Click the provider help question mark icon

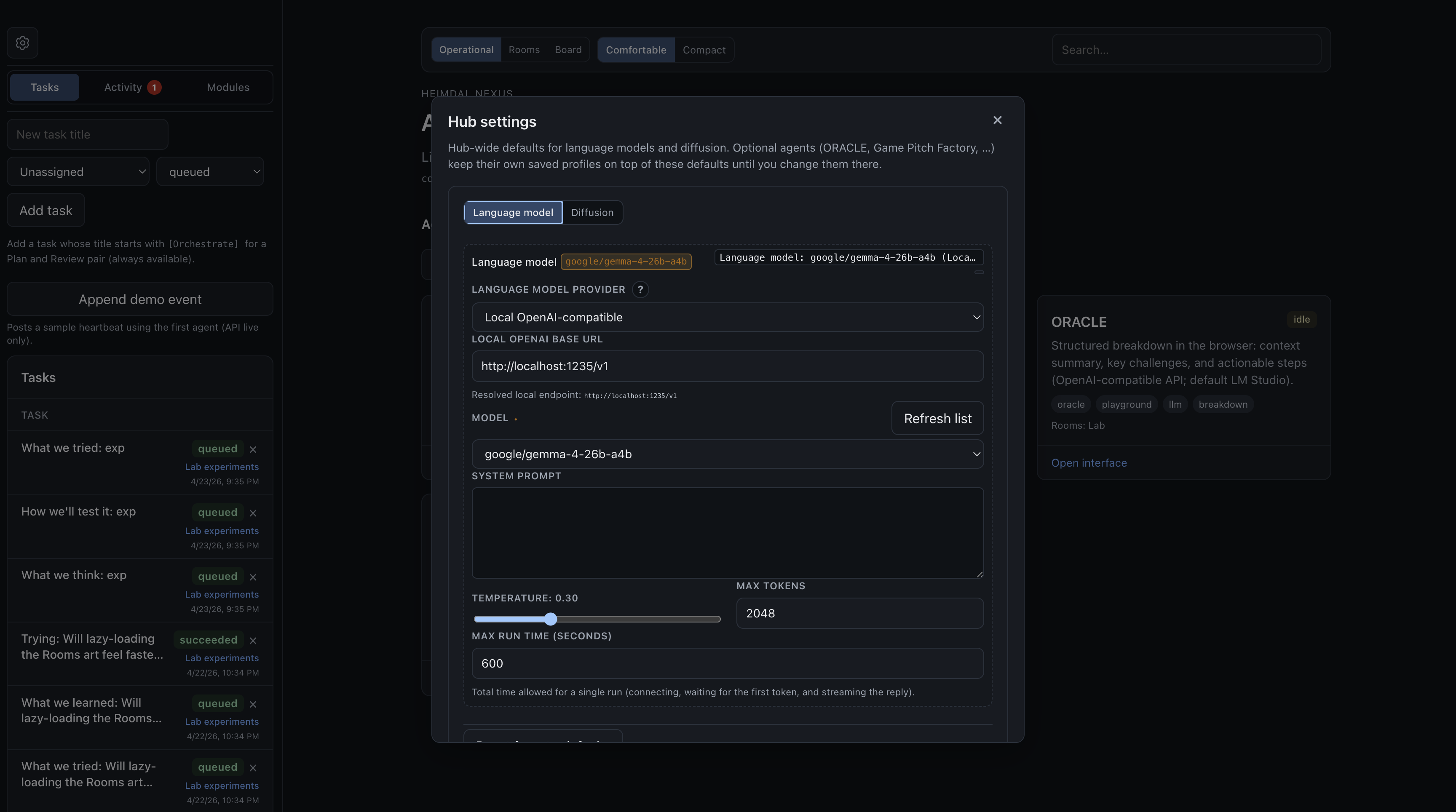(640, 289)
